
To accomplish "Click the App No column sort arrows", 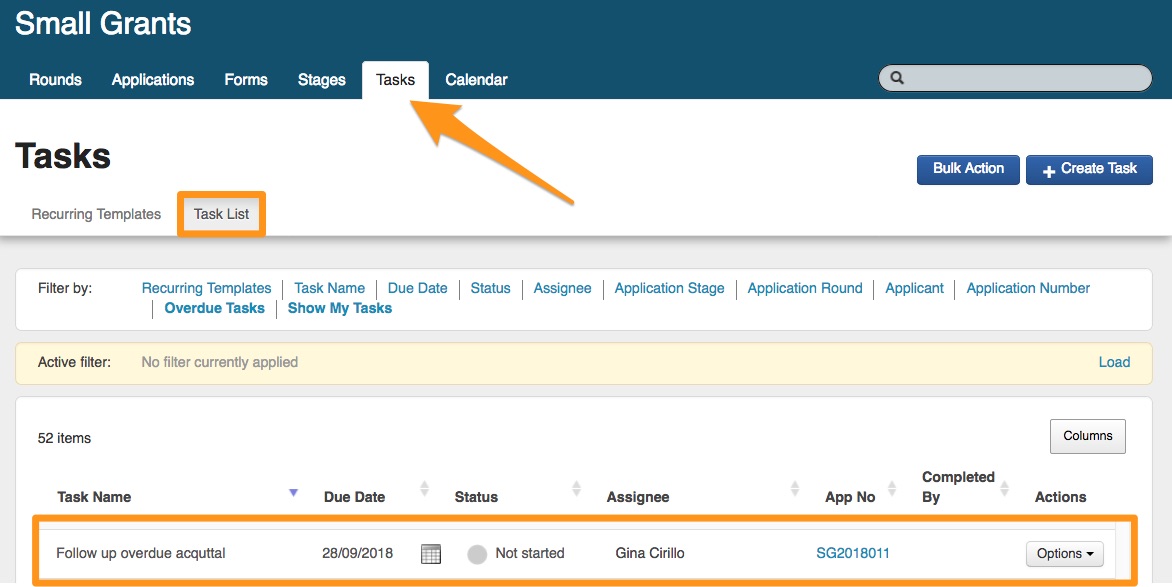I will [x=891, y=489].
